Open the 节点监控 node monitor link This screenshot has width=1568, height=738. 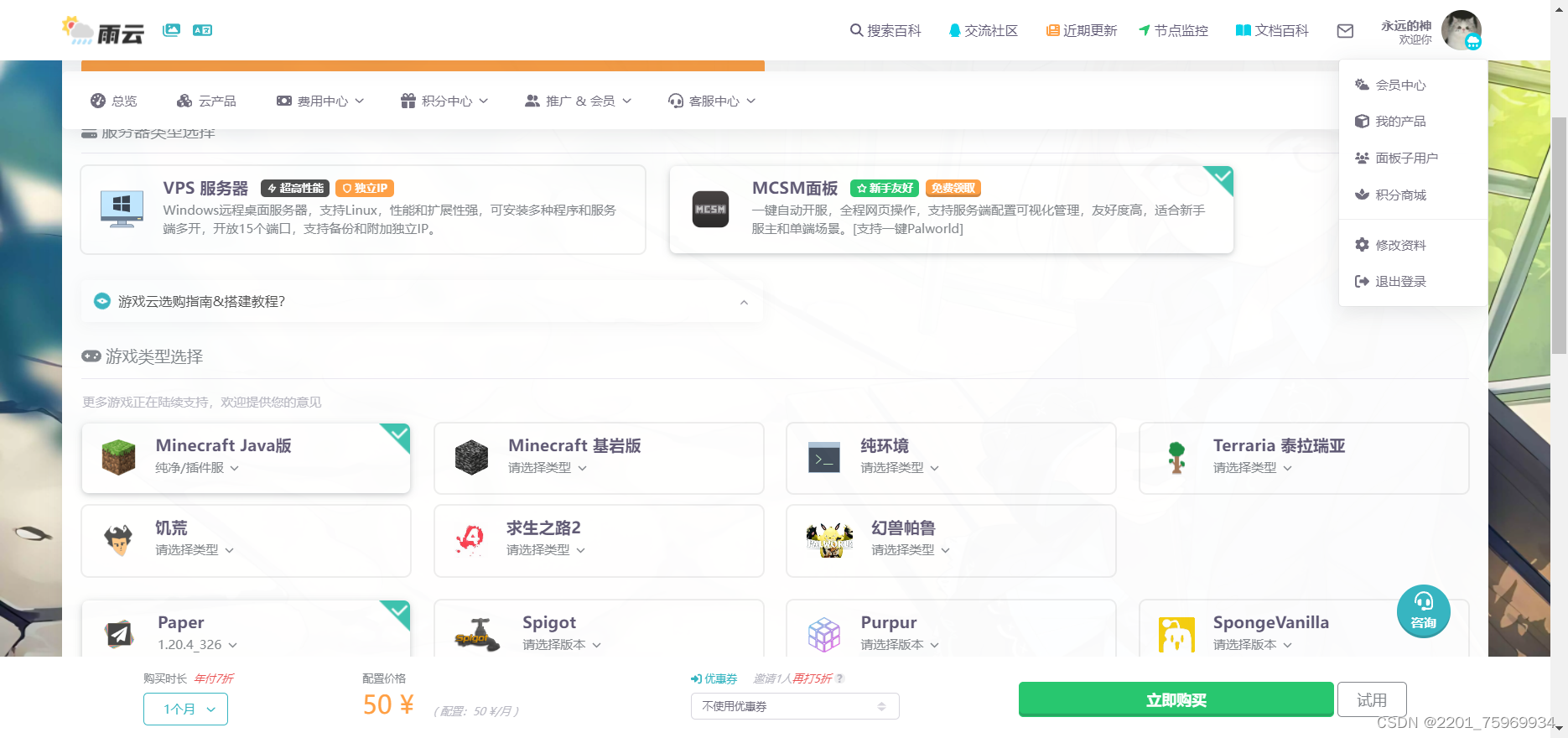(x=1173, y=30)
